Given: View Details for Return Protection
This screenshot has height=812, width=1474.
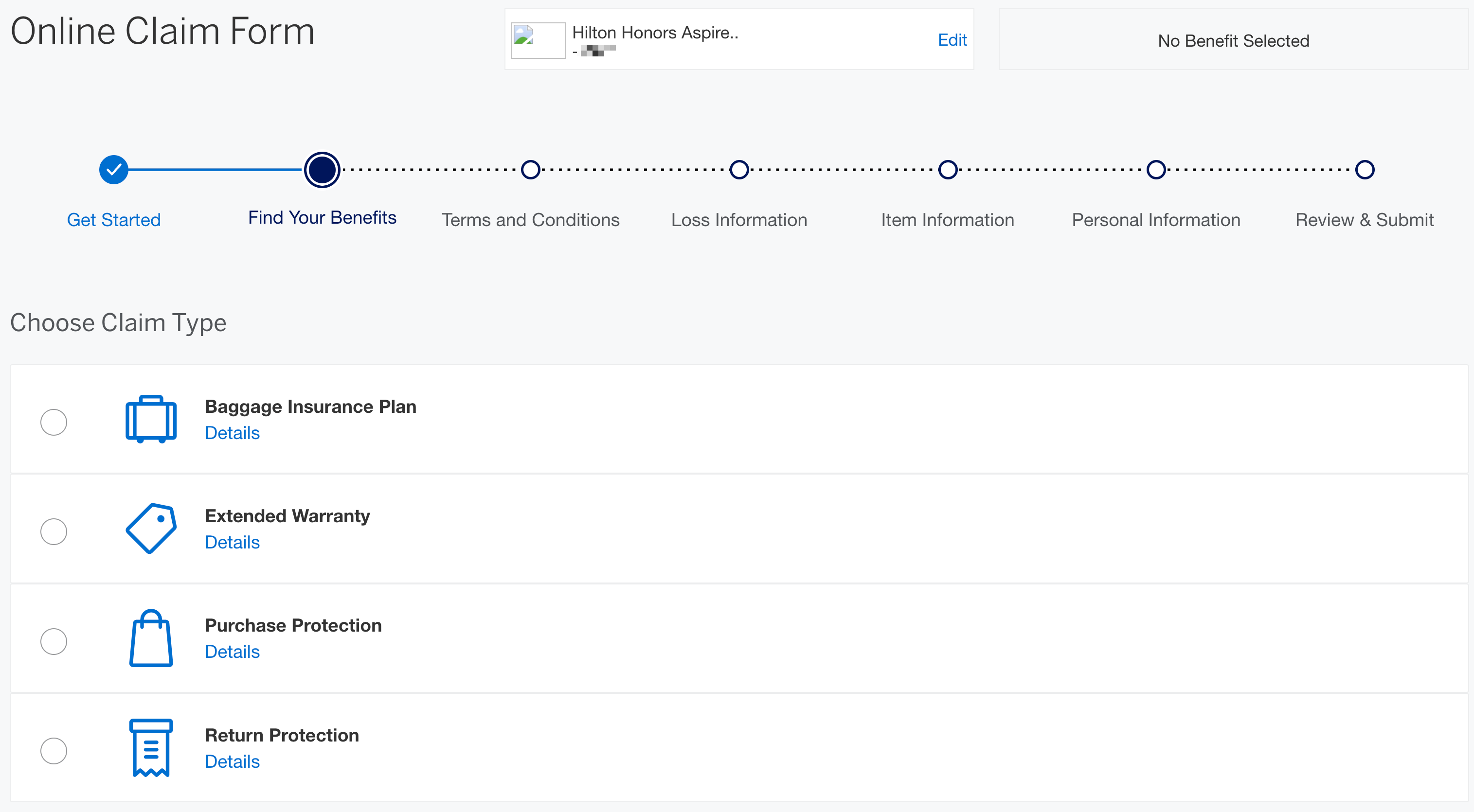Looking at the screenshot, I should coord(232,762).
